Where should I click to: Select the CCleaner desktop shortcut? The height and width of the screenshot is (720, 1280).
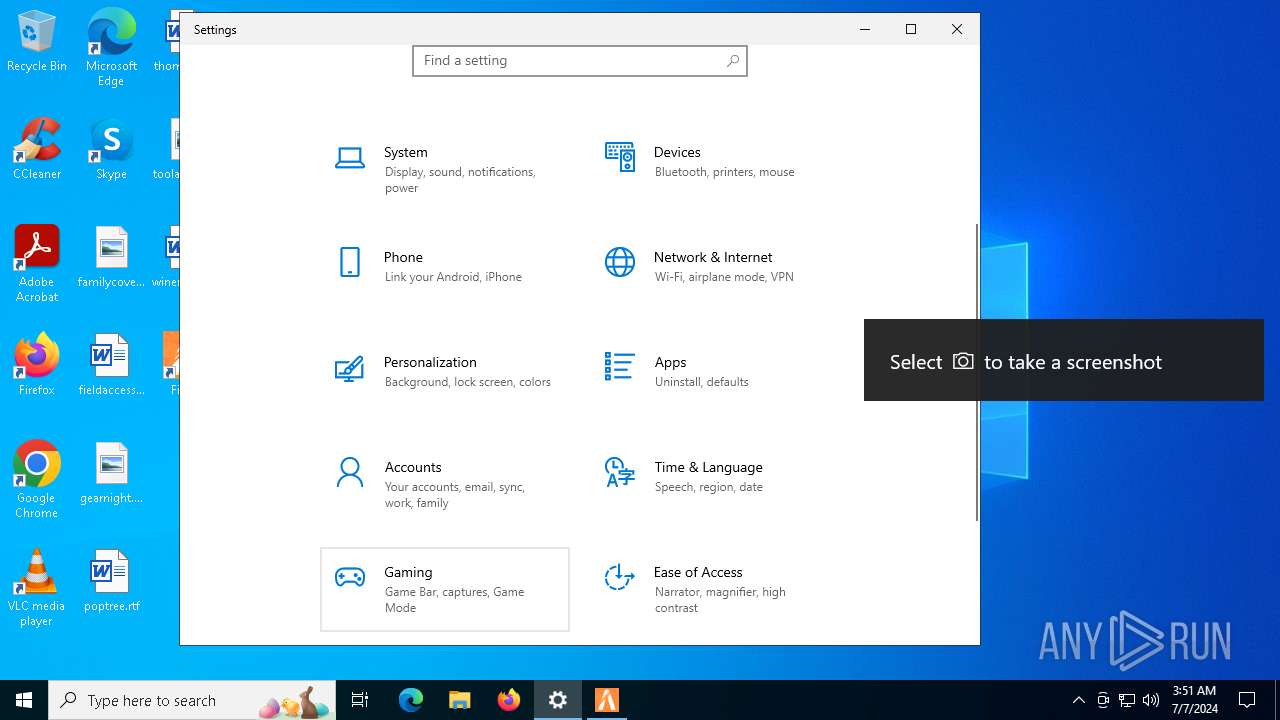[37, 149]
